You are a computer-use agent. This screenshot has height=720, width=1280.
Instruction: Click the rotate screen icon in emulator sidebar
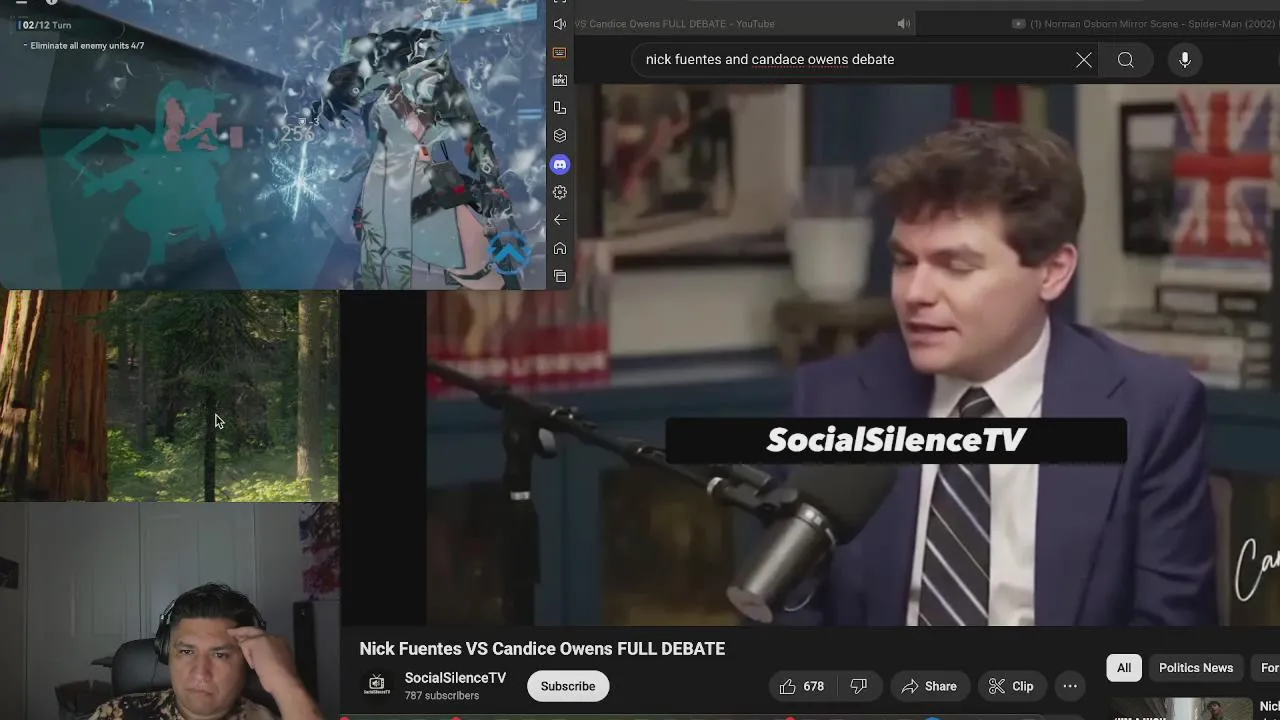560,108
